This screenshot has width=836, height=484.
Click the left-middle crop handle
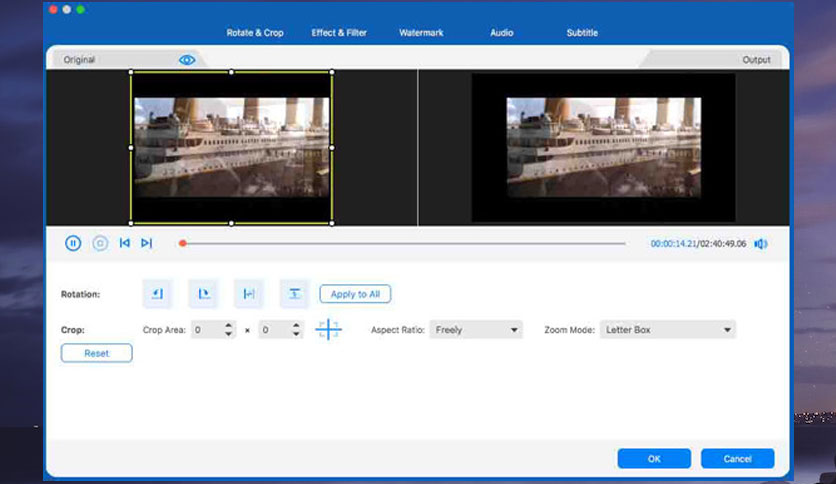pos(131,148)
